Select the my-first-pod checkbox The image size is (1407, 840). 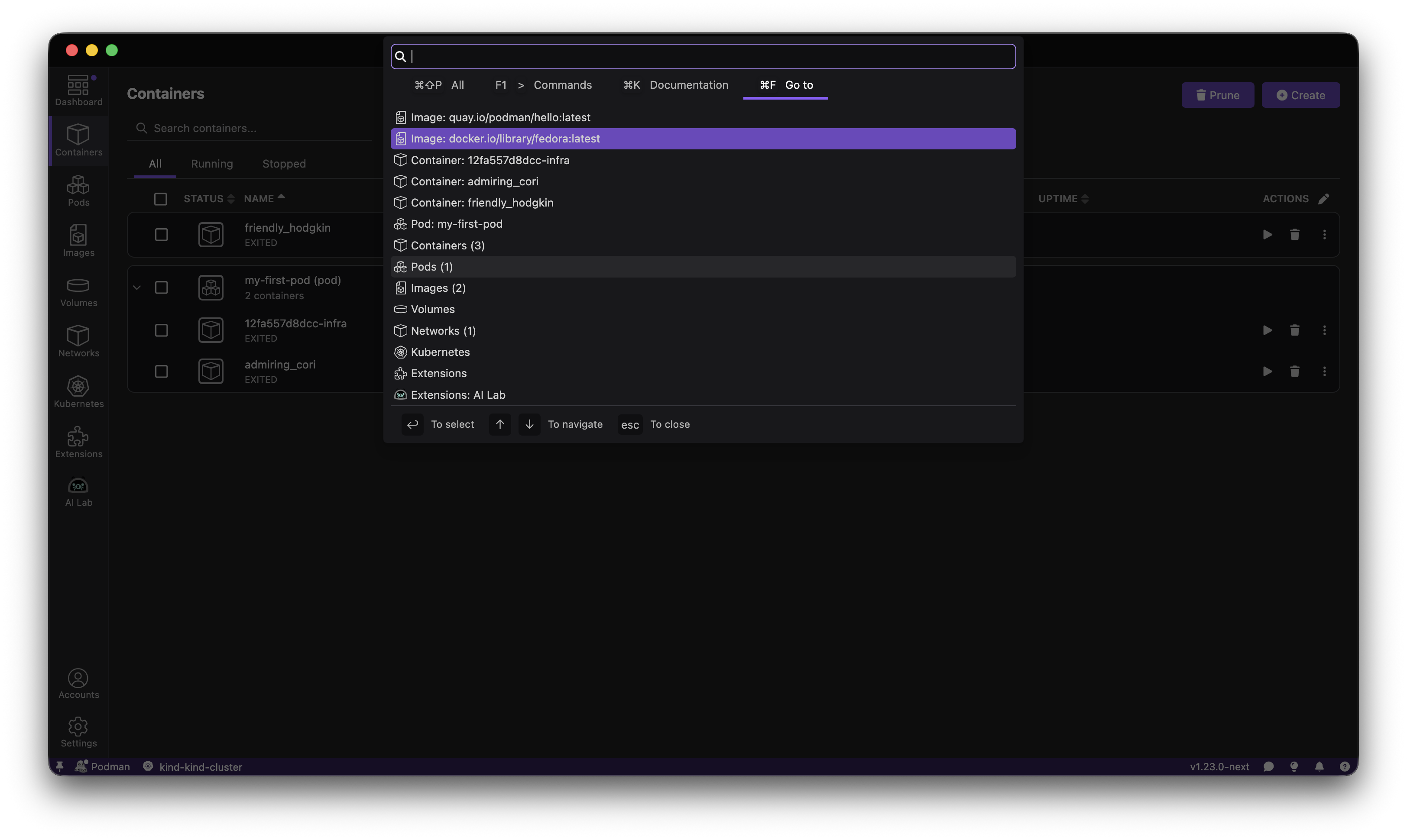(x=162, y=288)
